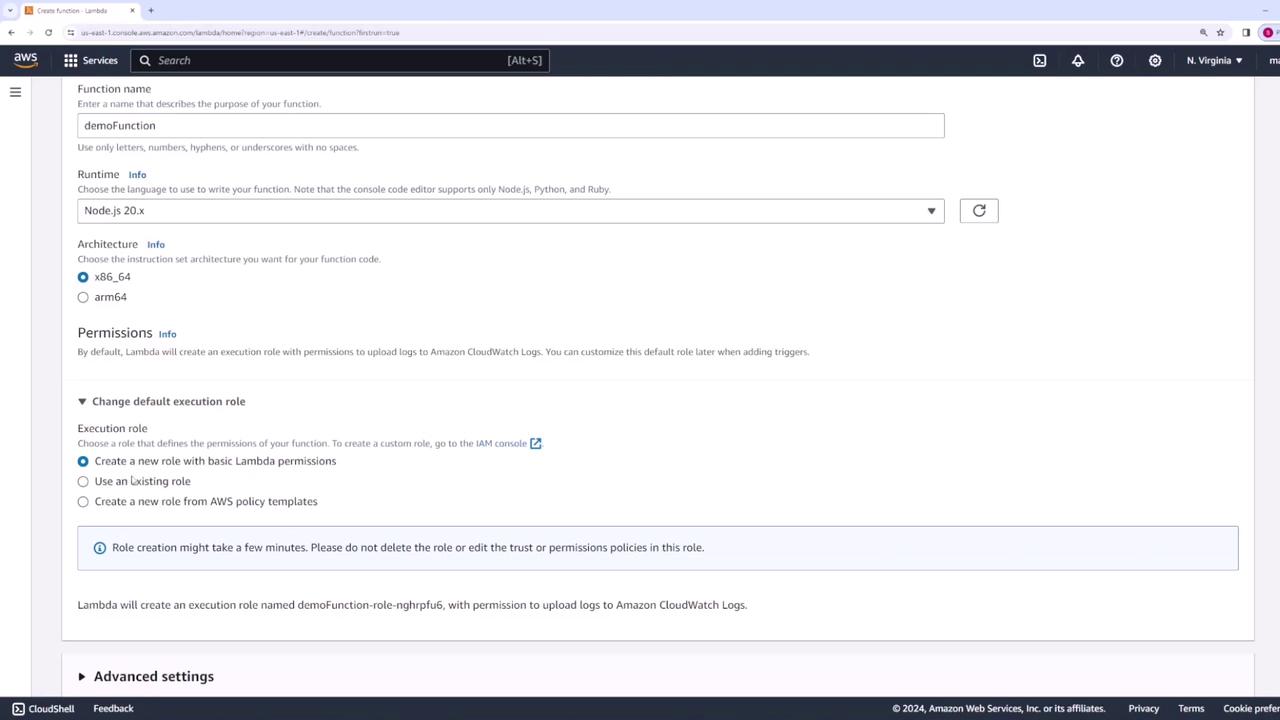Screen dimensions: 1280x720
Task: Expand Advanced settings
Action: point(146,676)
